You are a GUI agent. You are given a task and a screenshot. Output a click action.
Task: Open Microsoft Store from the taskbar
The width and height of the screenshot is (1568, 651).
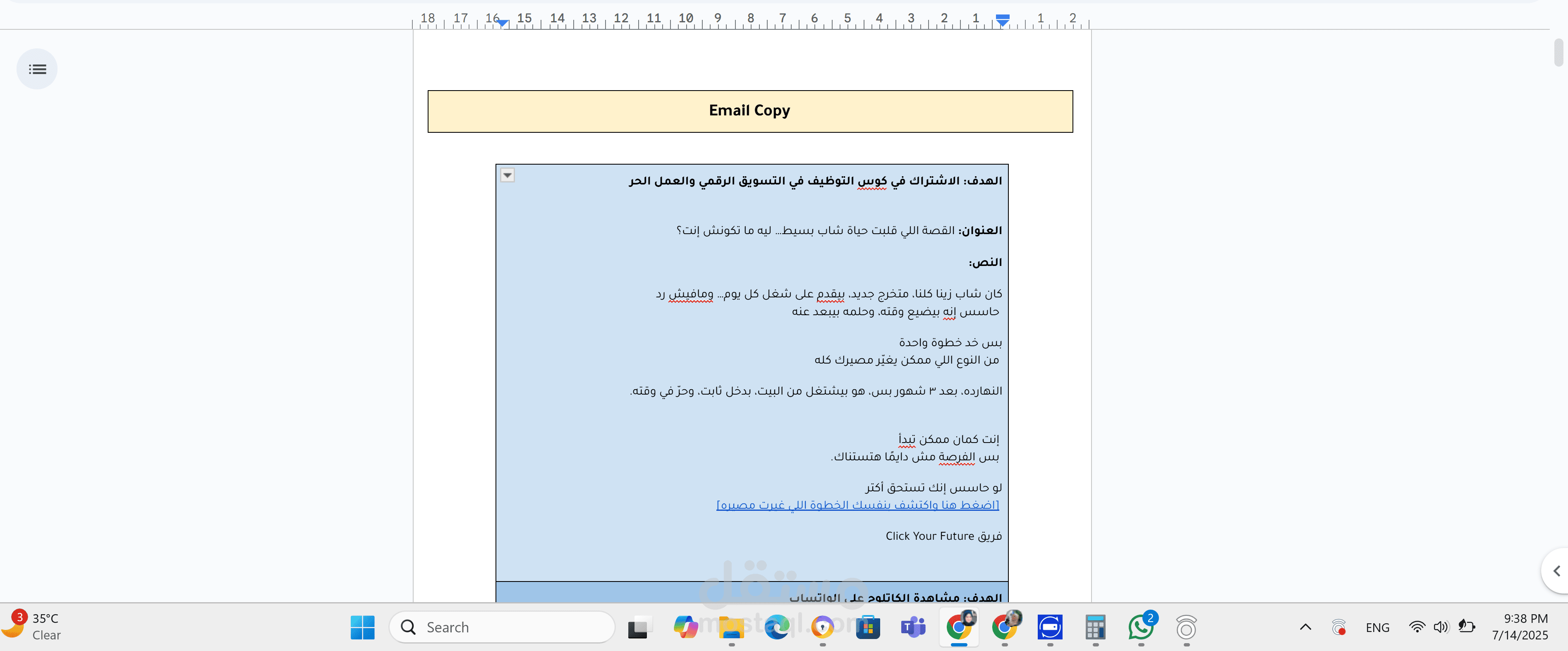click(x=868, y=627)
